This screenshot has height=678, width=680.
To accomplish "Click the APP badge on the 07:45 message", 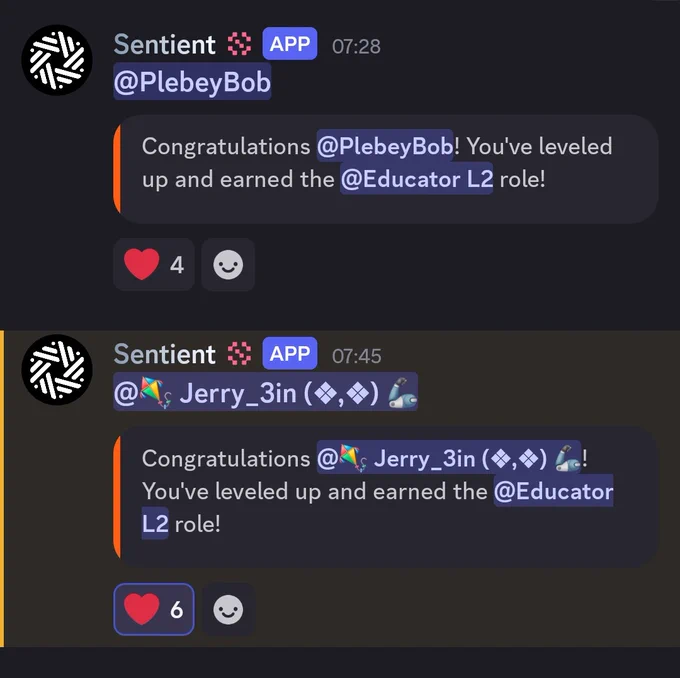I will [290, 355].
